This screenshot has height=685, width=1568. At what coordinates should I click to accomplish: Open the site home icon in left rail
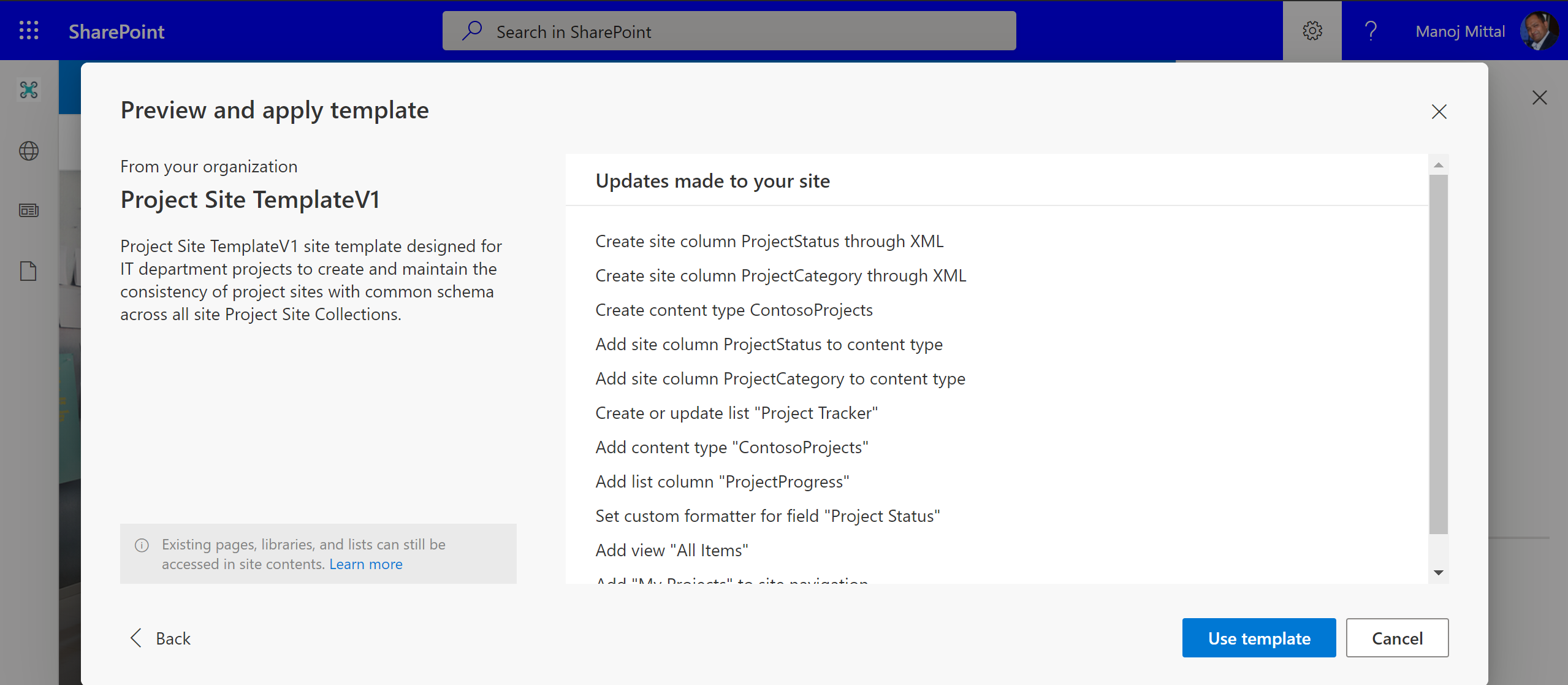tap(29, 90)
